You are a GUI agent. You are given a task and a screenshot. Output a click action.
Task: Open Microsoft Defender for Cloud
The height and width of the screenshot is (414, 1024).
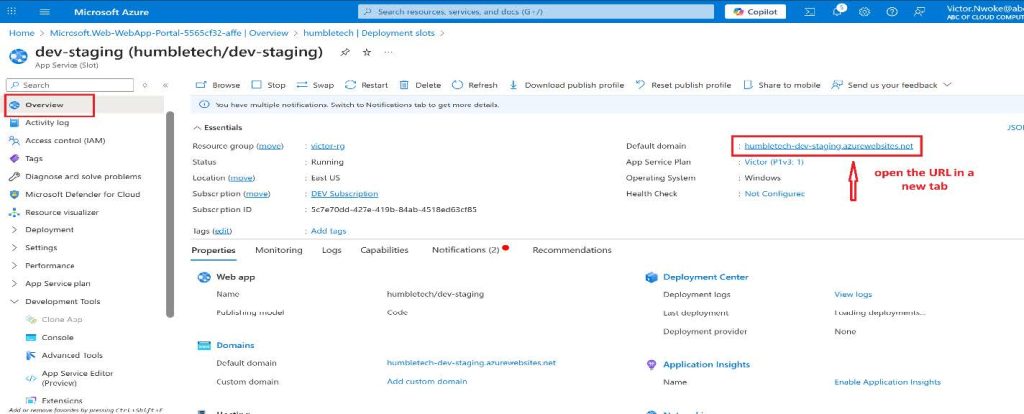82,194
